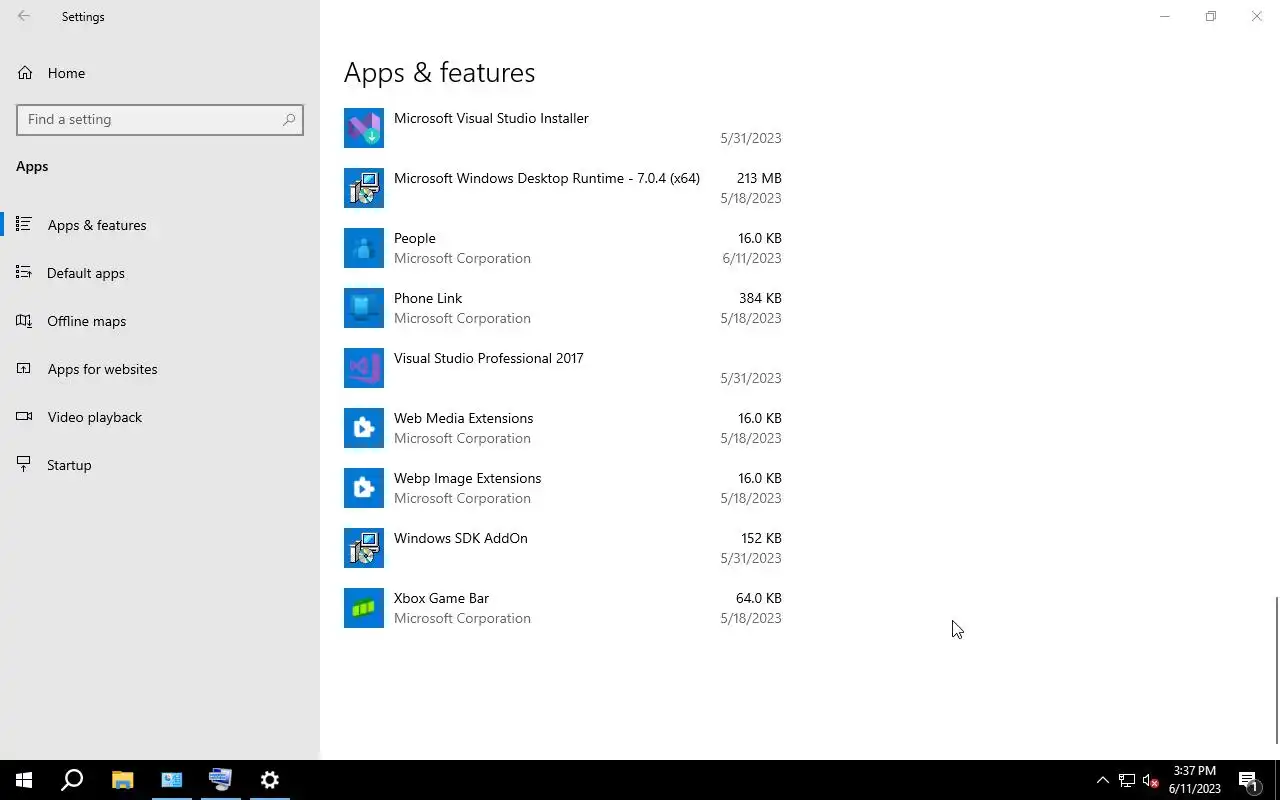
Task: Click the Video playback sidebar icon
Action: coord(24,417)
